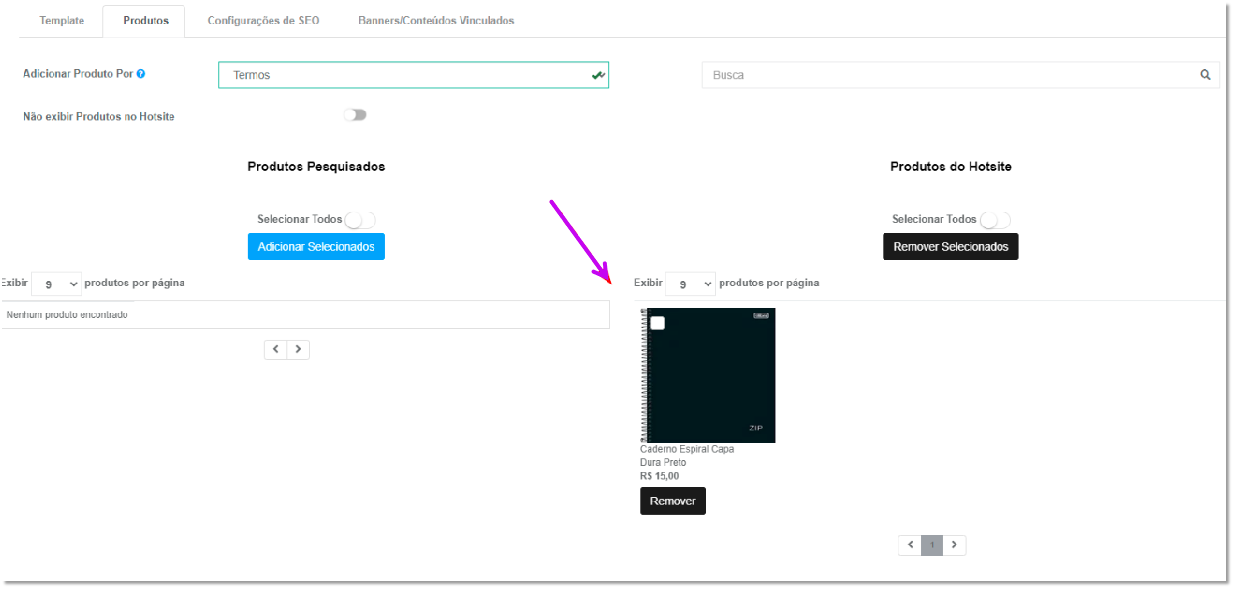Toggle Selecionar Todos under Produtos do Hotsite
1233x589 pixels.
[995, 219]
